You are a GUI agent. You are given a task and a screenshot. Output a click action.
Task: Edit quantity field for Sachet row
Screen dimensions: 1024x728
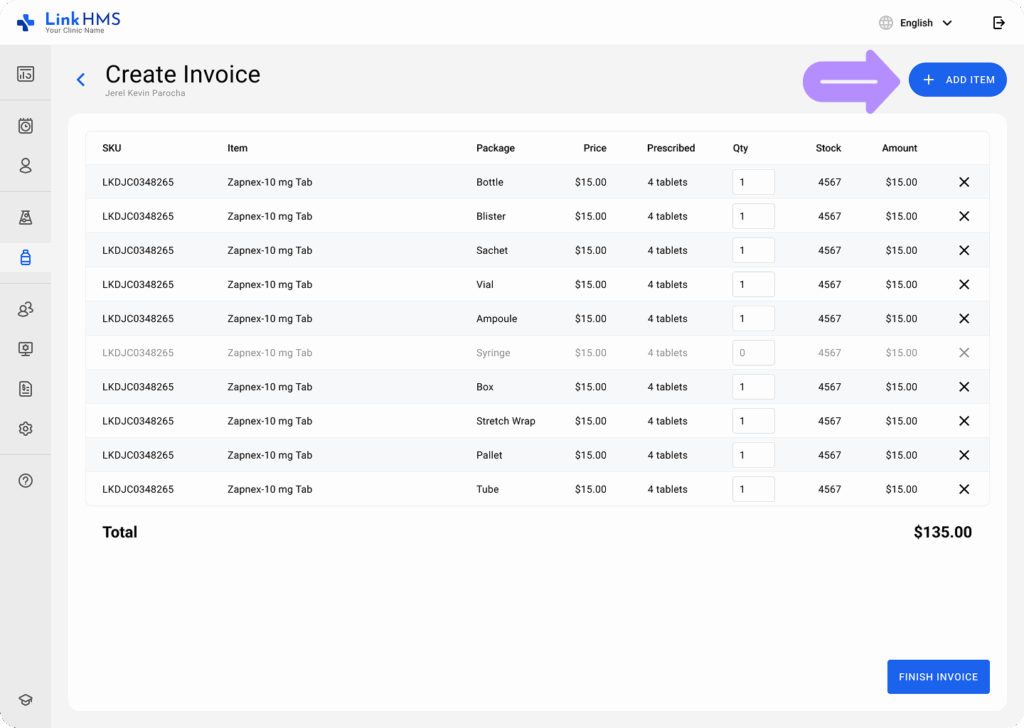tap(753, 250)
